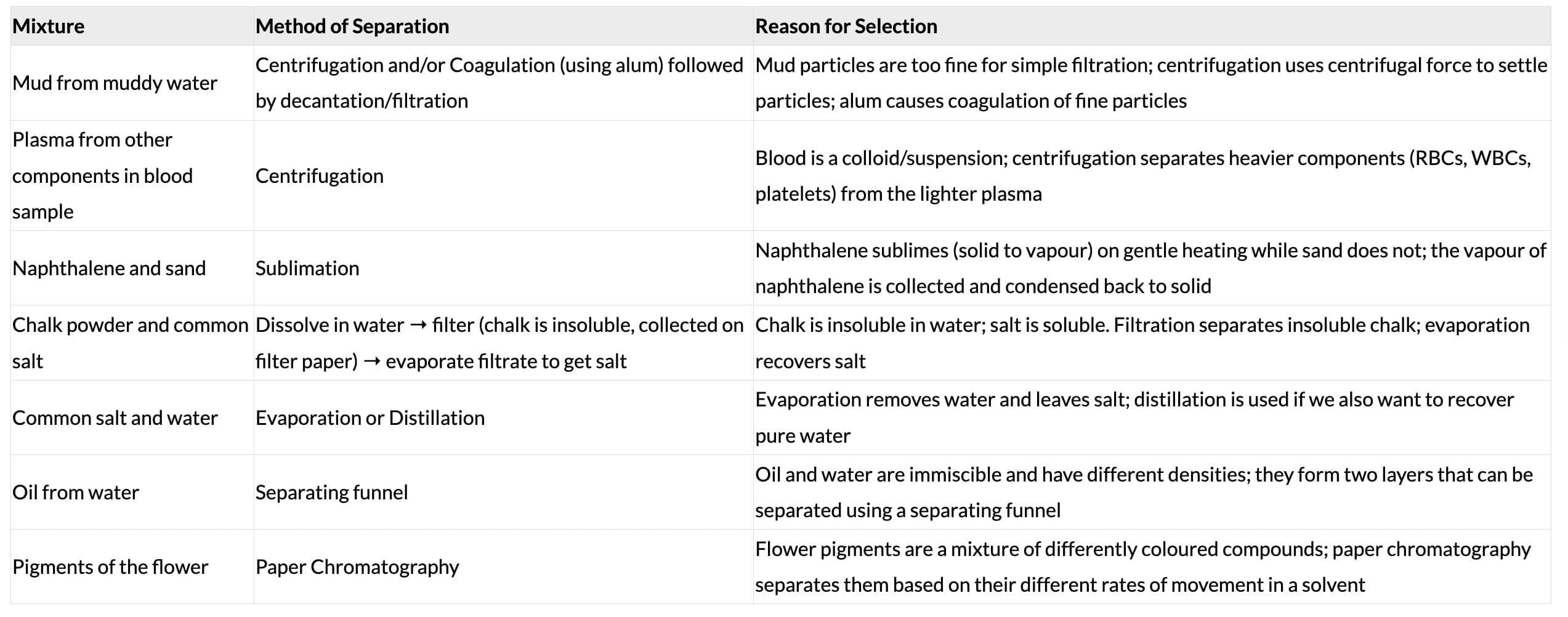Click the 'Paper Chromatography' method cell
This screenshot has height=617, width=1568.
click(357, 567)
